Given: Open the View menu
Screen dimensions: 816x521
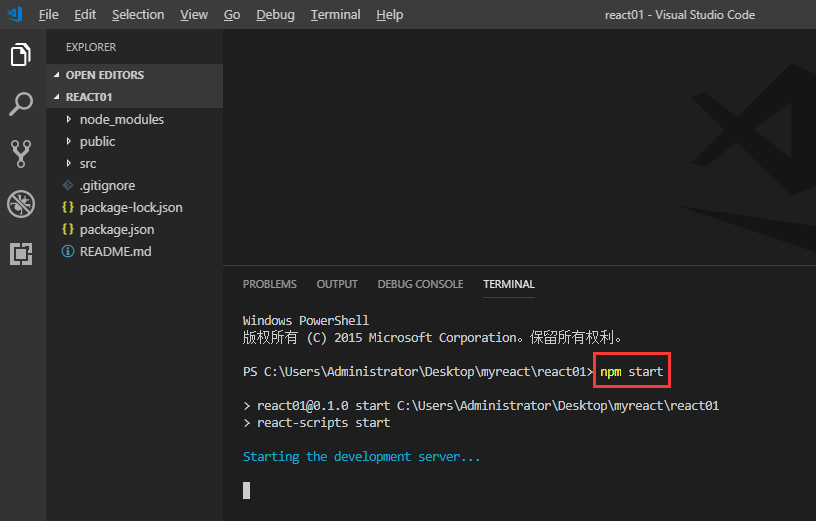Looking at the screenshot, I should pos(194,15).
